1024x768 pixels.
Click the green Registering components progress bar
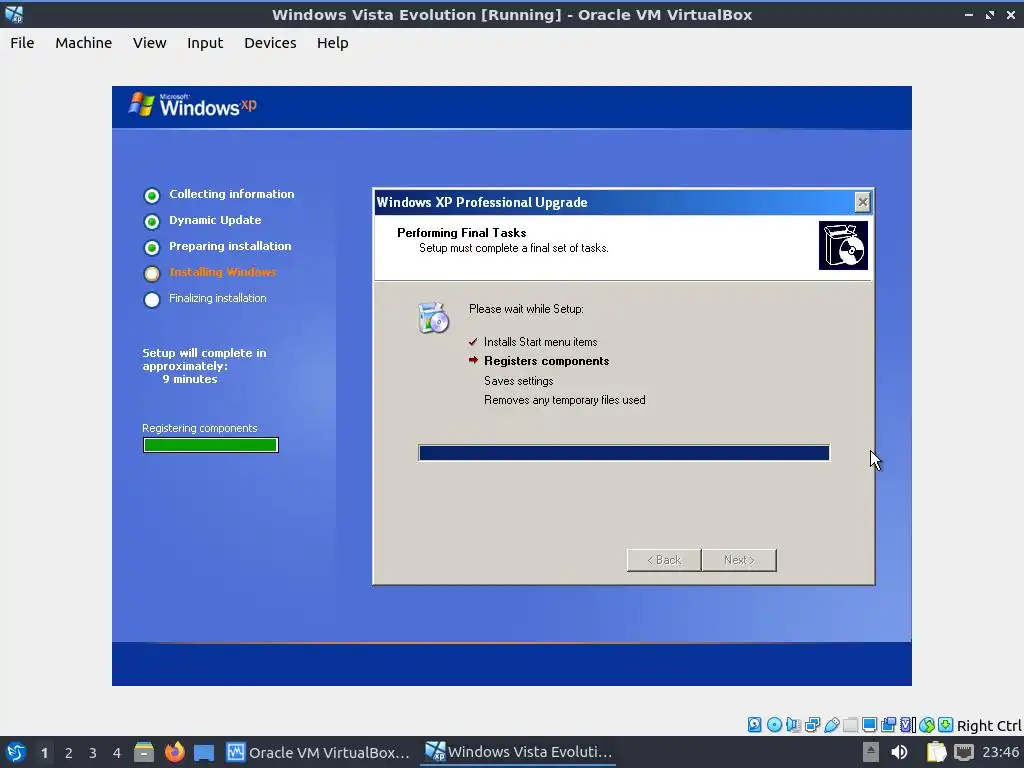coord(210,445)
